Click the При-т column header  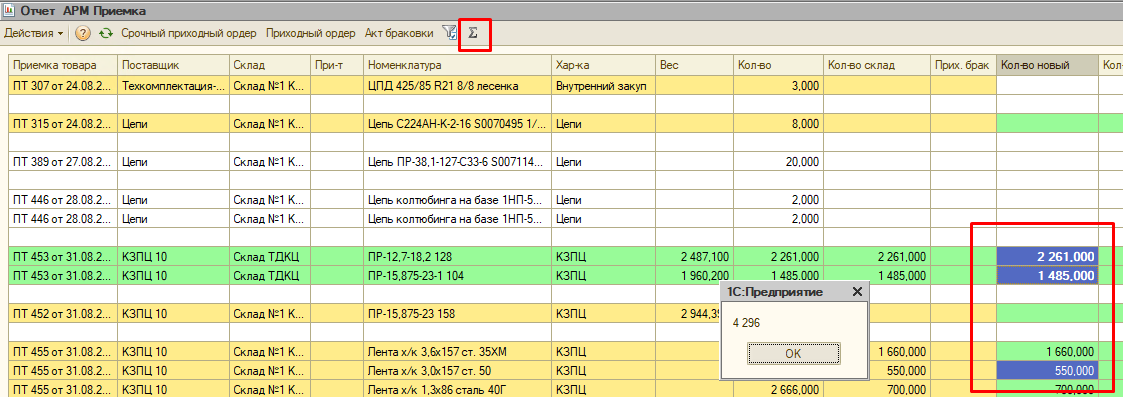tap(337, 65)
